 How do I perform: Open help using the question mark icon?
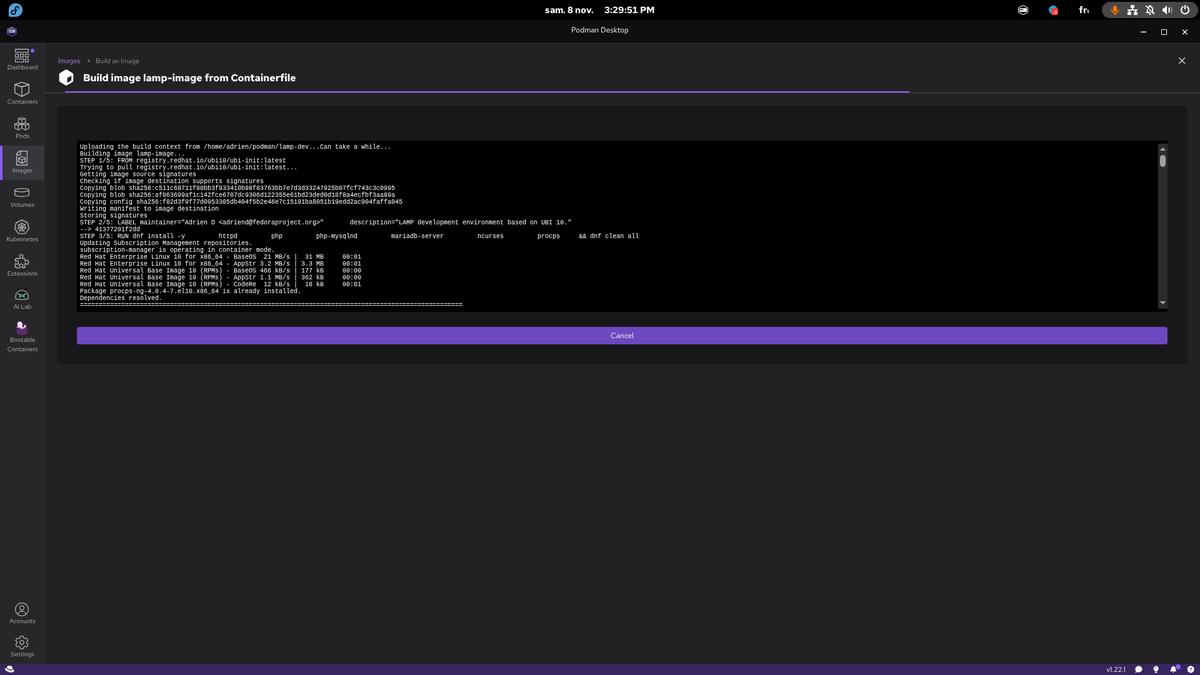point(1189,668)
